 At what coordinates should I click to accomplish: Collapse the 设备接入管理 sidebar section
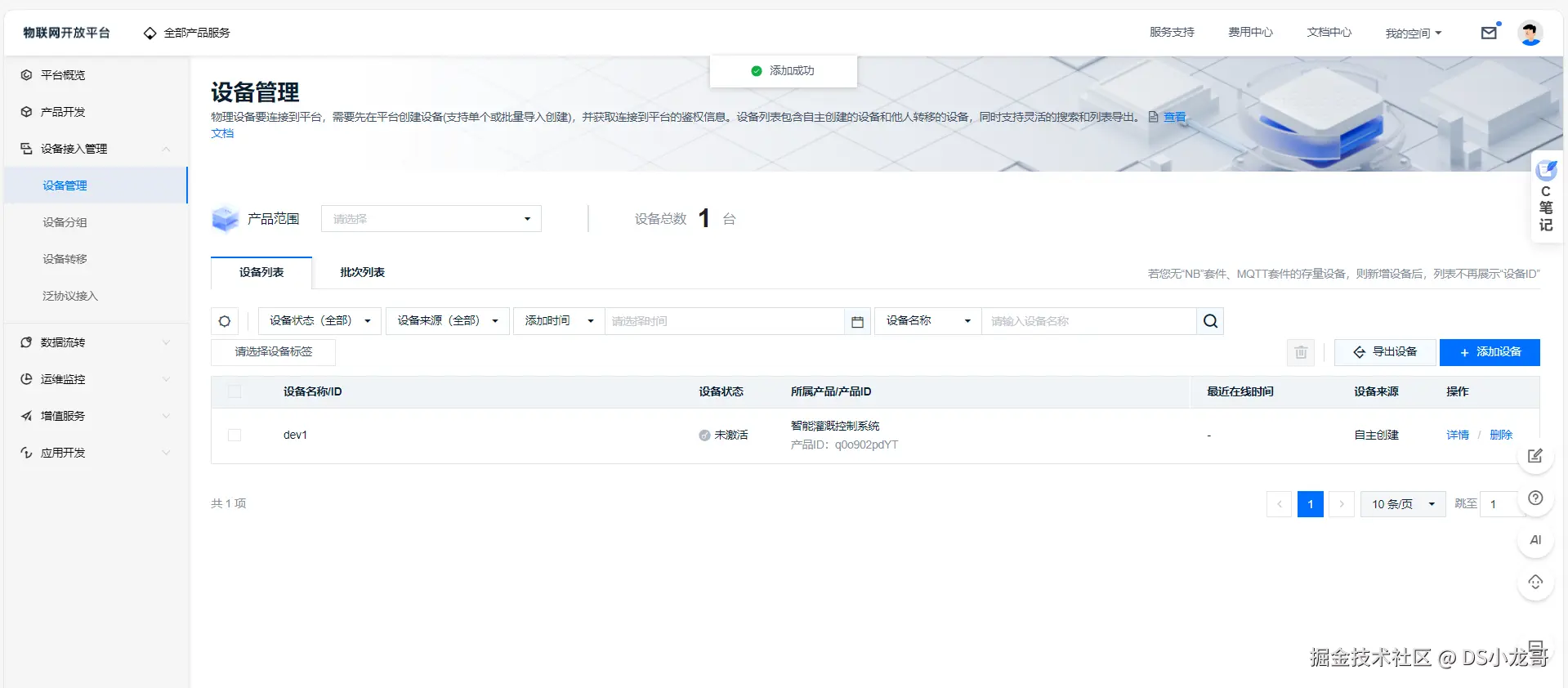point(96,149)
